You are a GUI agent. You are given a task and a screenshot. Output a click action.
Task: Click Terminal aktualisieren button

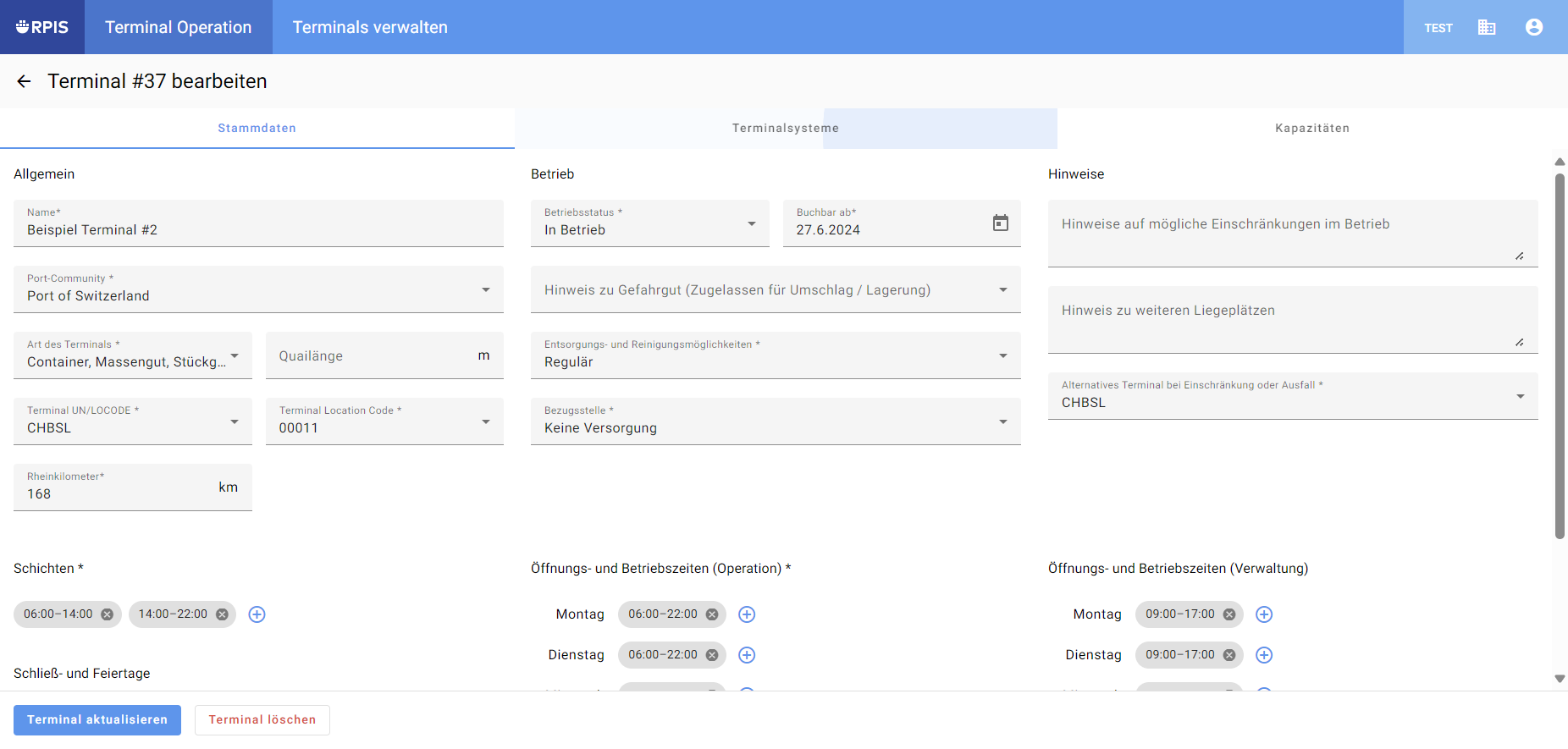click(x=97, y=720)
